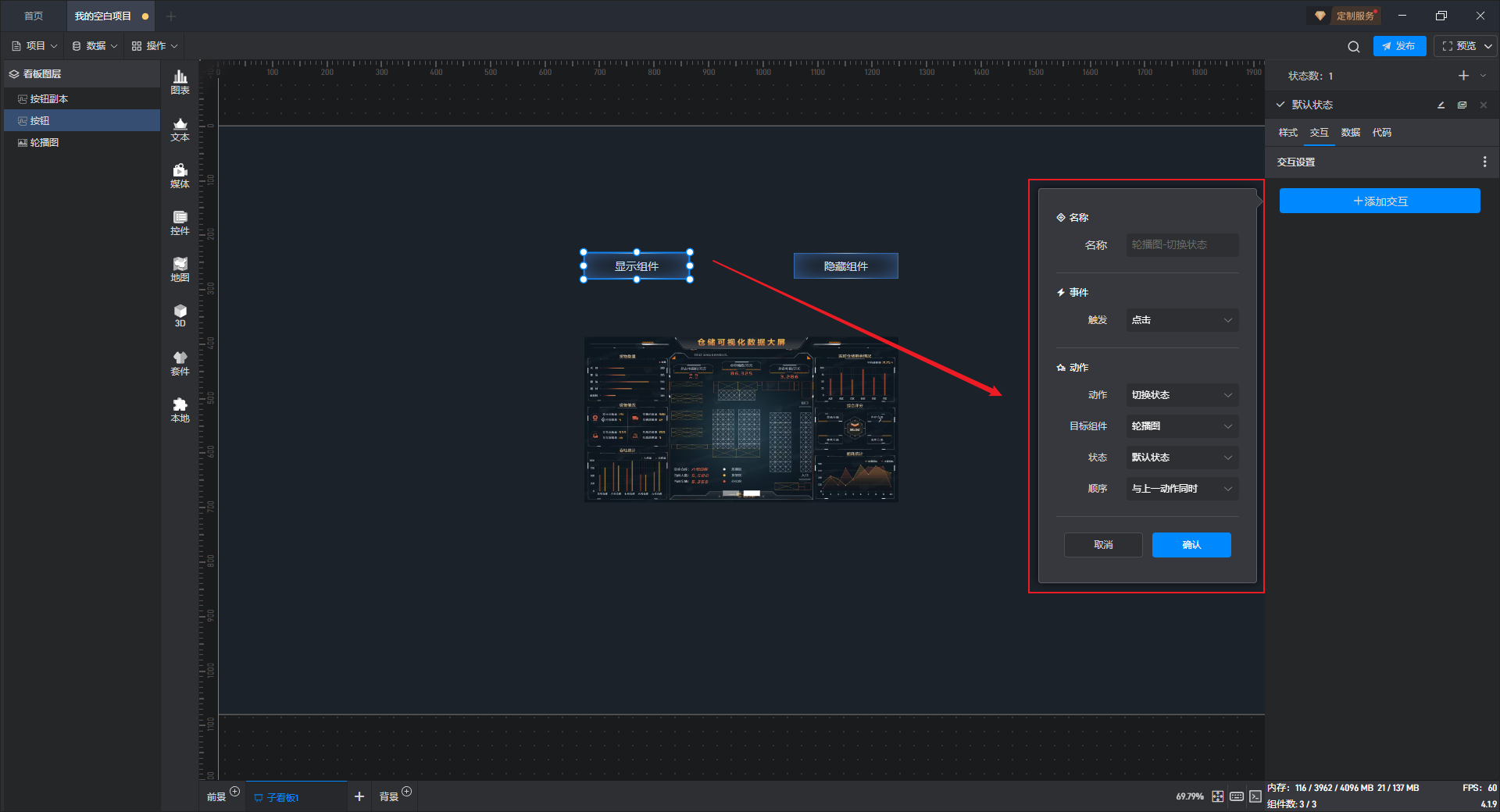Open the 顺序 dropdown showing 与上一动作同时
This screenshot has height=812, width=1500.
(x=1181, y=489)
